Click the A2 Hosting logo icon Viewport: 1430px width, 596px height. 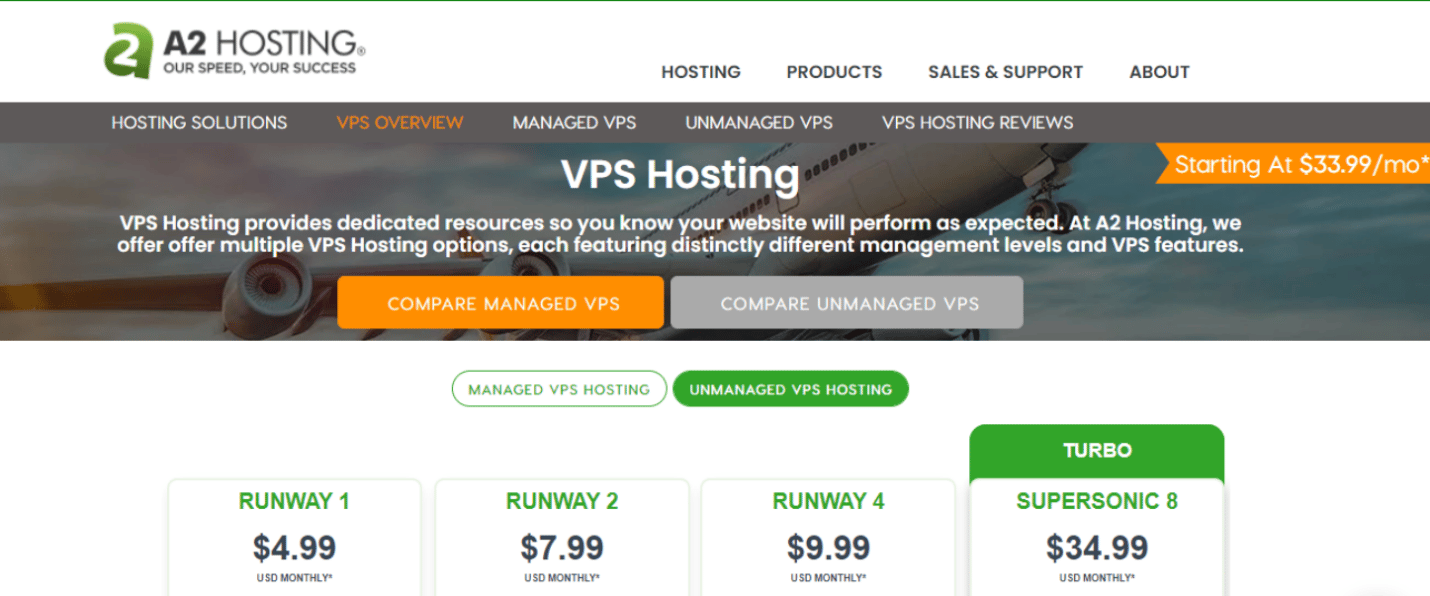pos(128,50)
